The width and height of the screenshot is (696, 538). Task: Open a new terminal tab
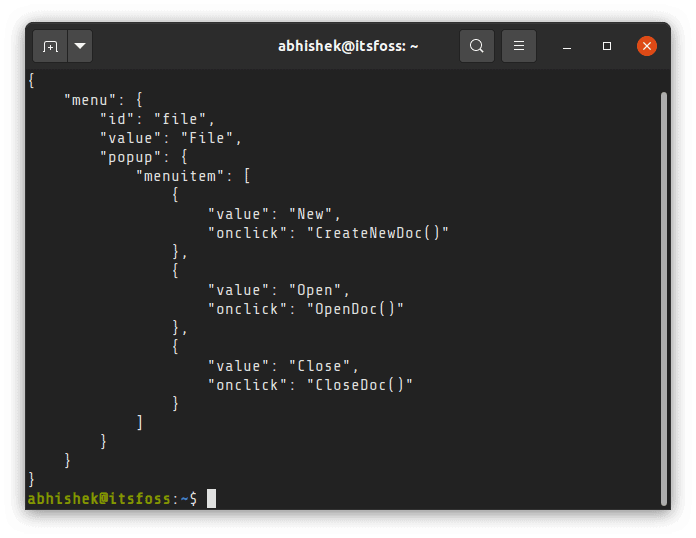point(50,46)
